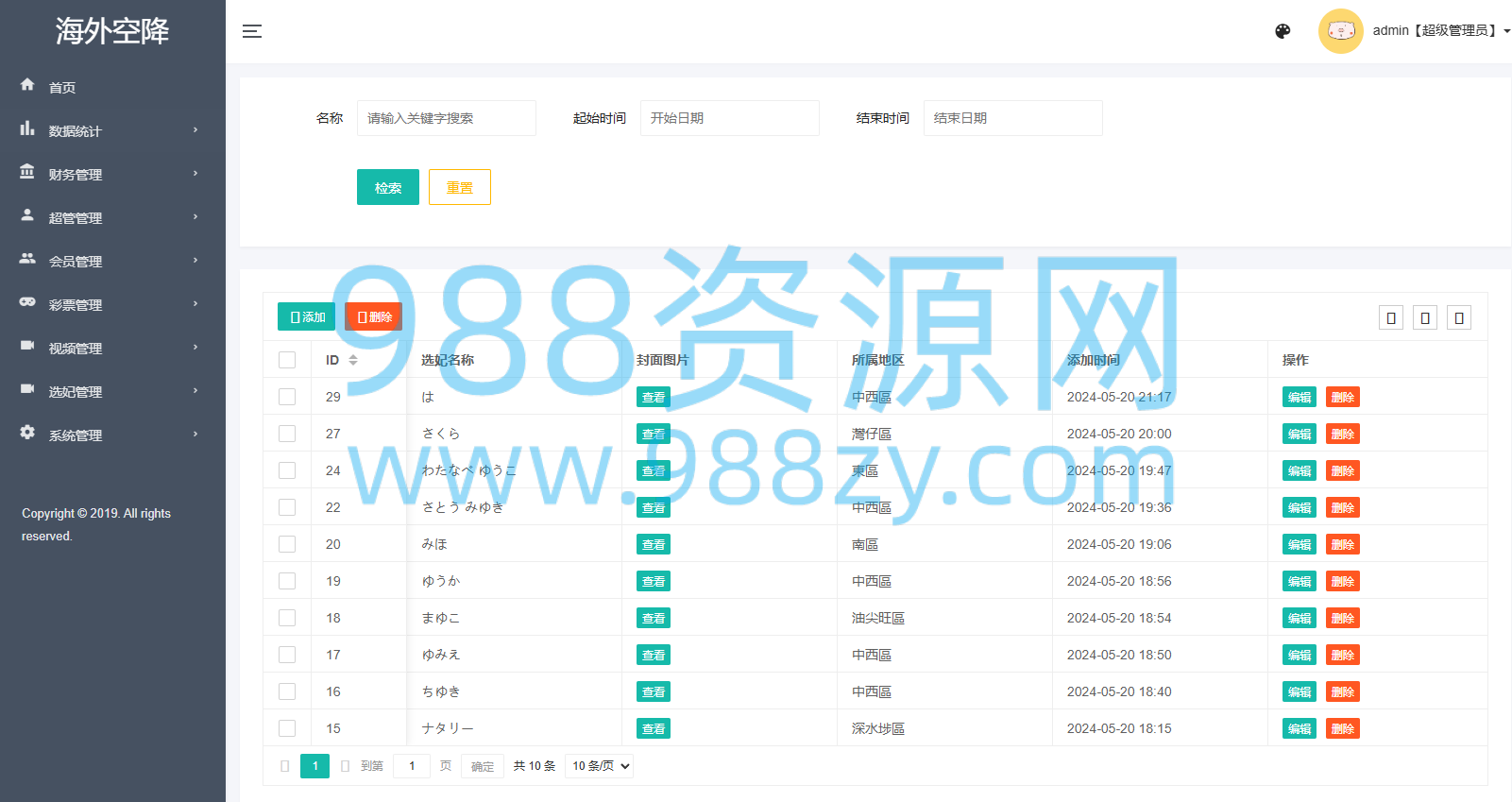Click the gamepad icon for 彩票管理
The image size is (1512, 802).
pos(27,302)
